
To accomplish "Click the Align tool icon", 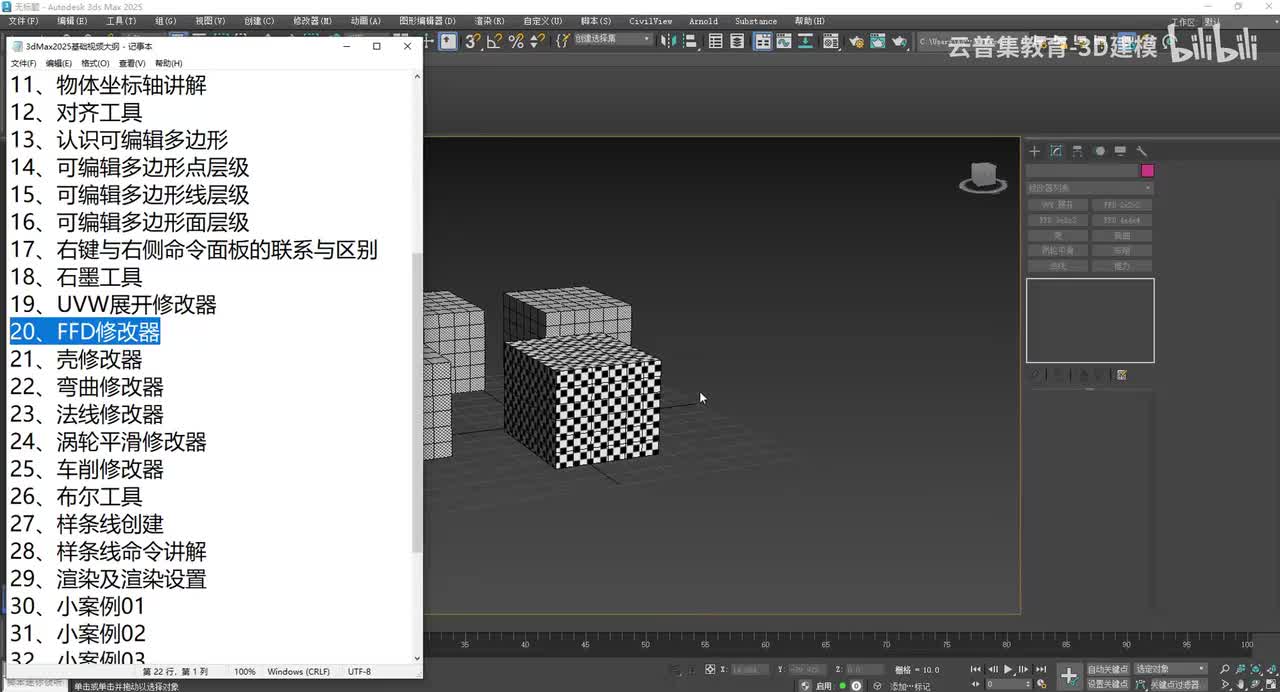I will 690,41.
